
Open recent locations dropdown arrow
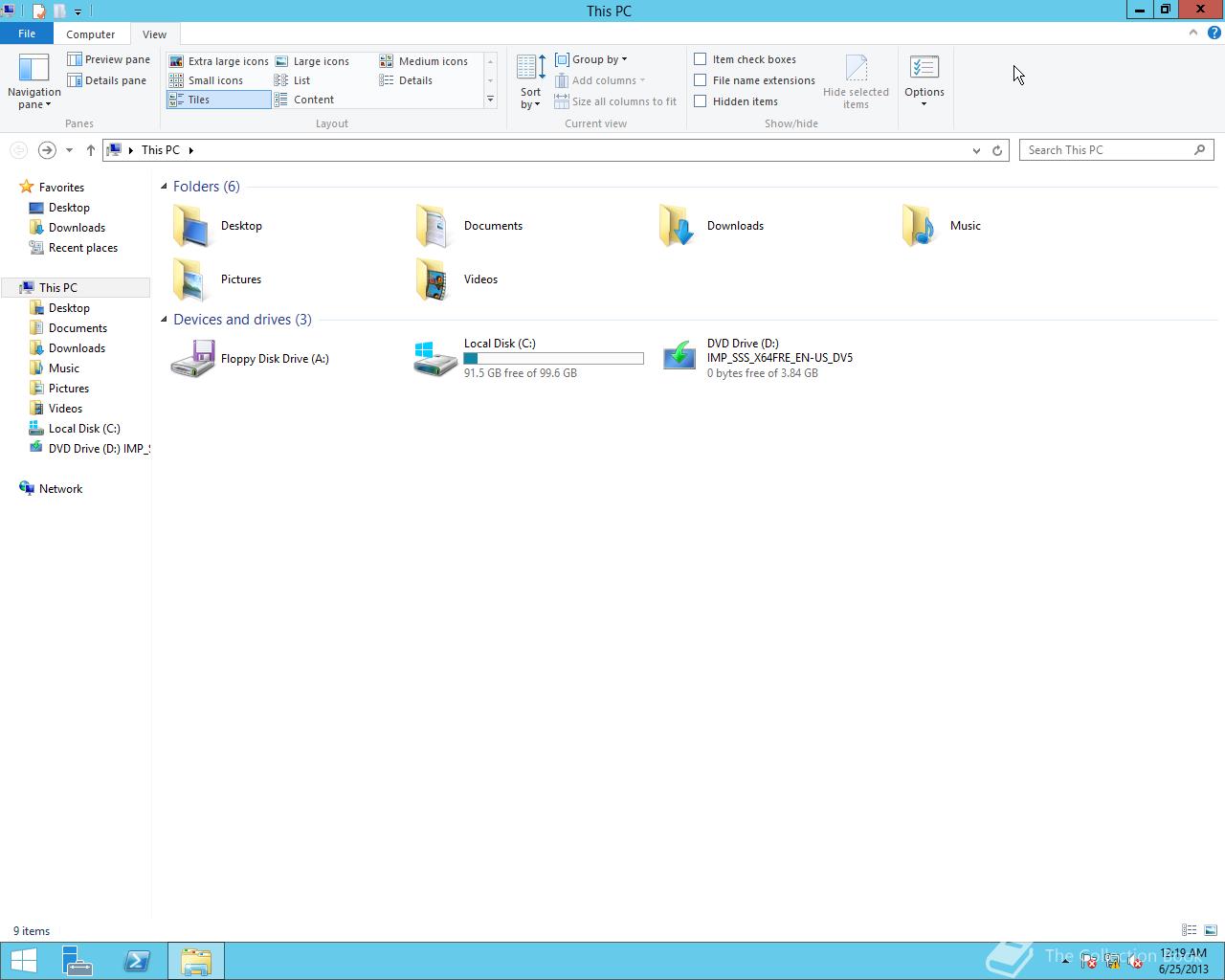[x=69, y=150]
